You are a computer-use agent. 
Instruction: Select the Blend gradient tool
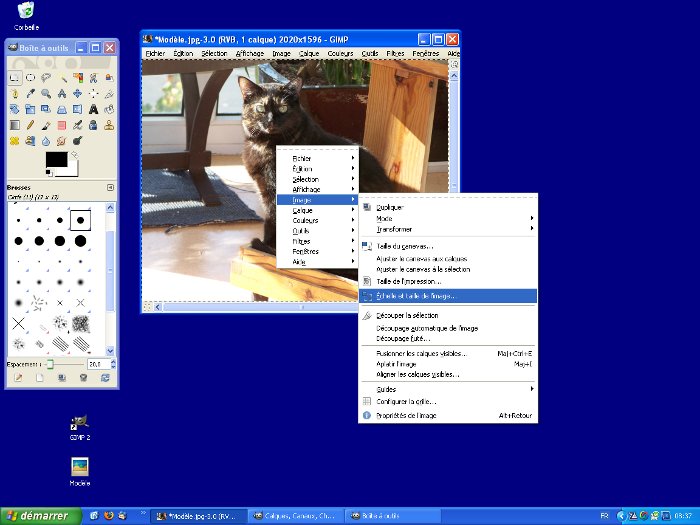tap(14, 125)
